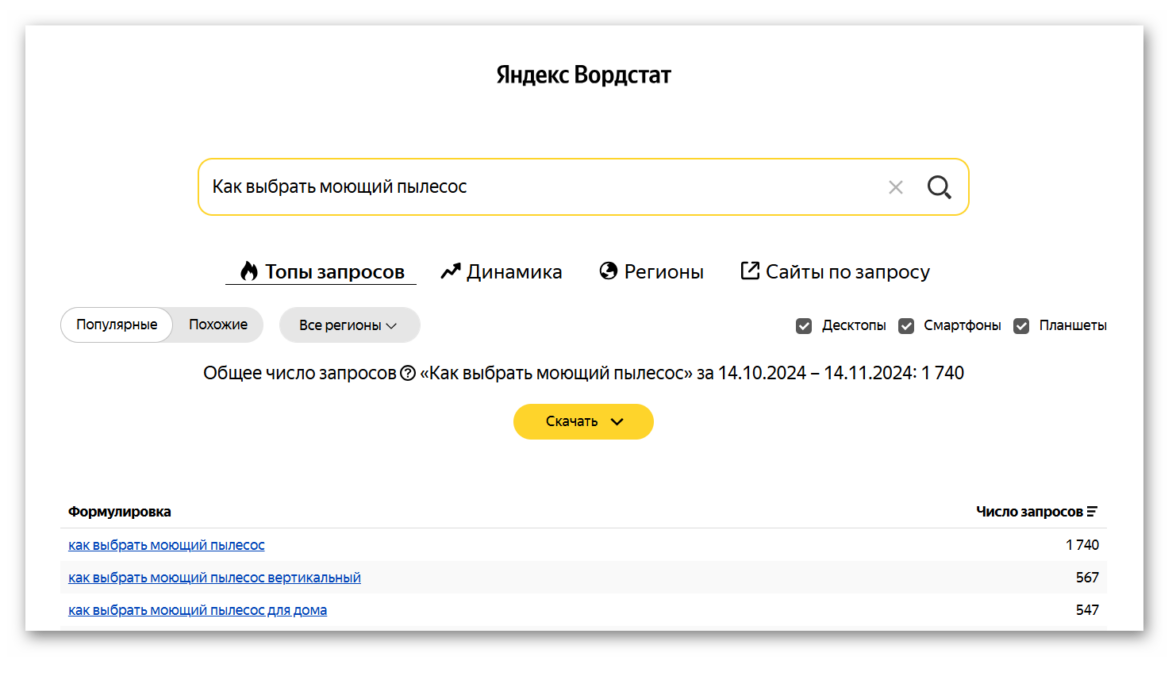Click the flame icon of Топы запросов
Image resolution: width=1176 pixels, height=676 pixels.
249,272
